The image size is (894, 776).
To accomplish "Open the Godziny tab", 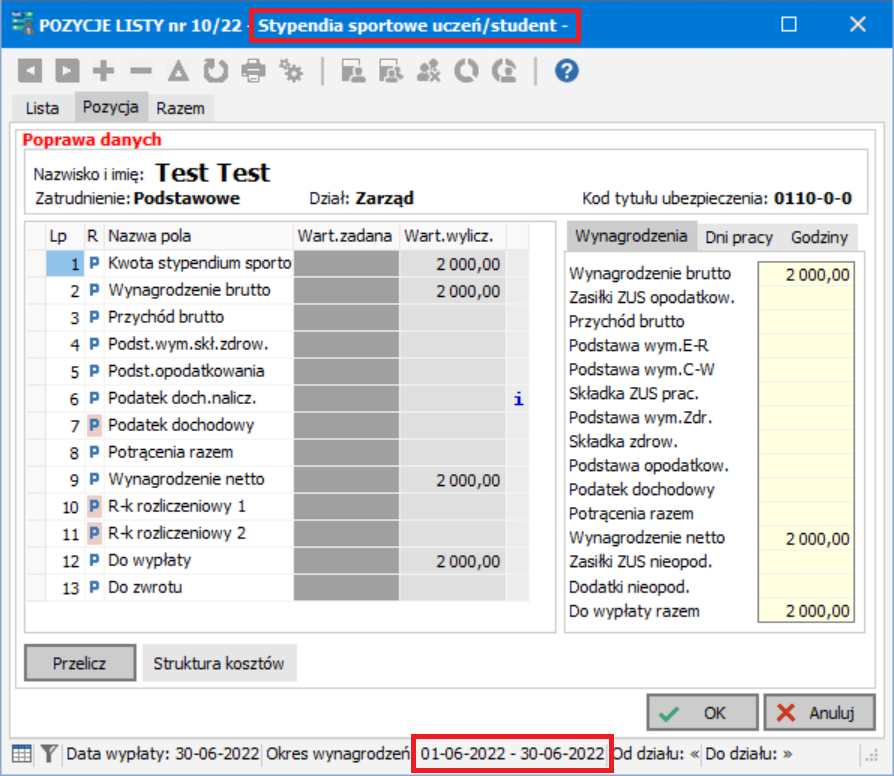I will [x=819, y=237].
